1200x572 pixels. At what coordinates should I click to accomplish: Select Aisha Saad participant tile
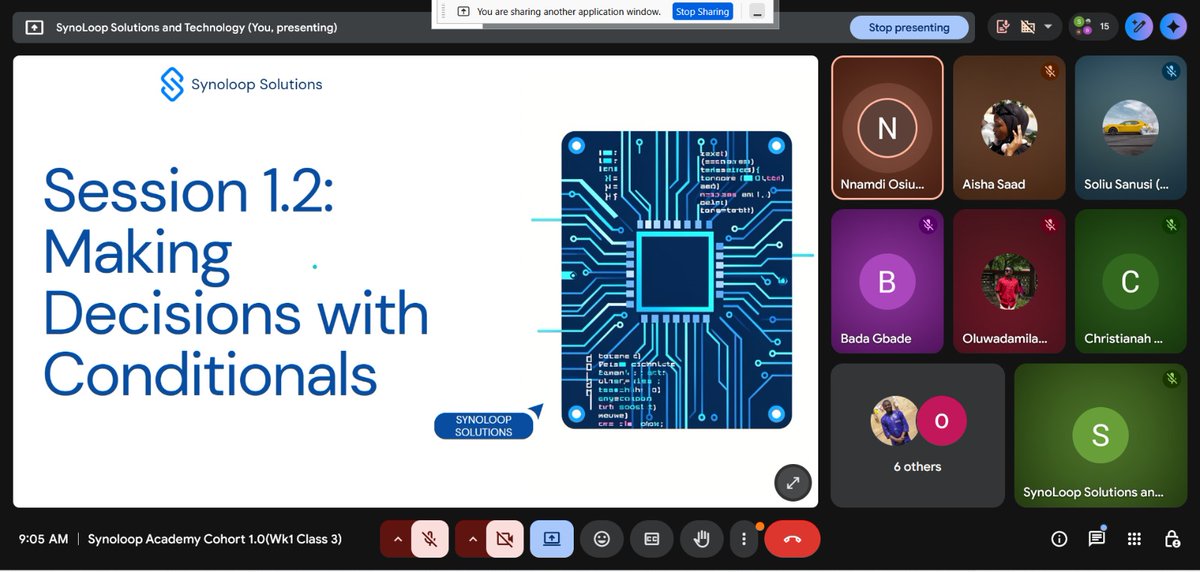point(1009,127)
